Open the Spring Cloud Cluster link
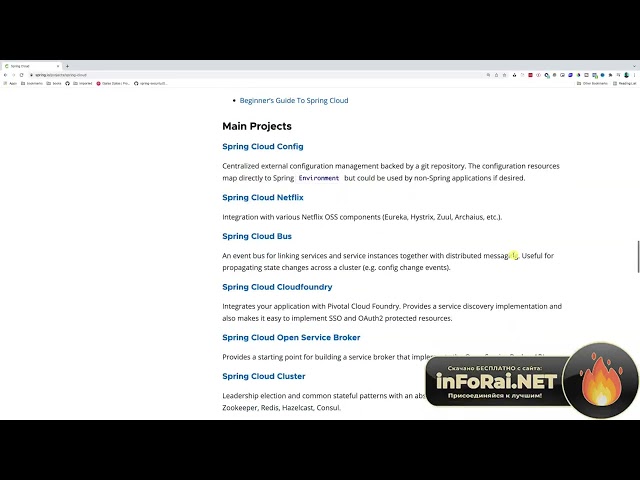The image size is (640, 480). click(264, 376)
